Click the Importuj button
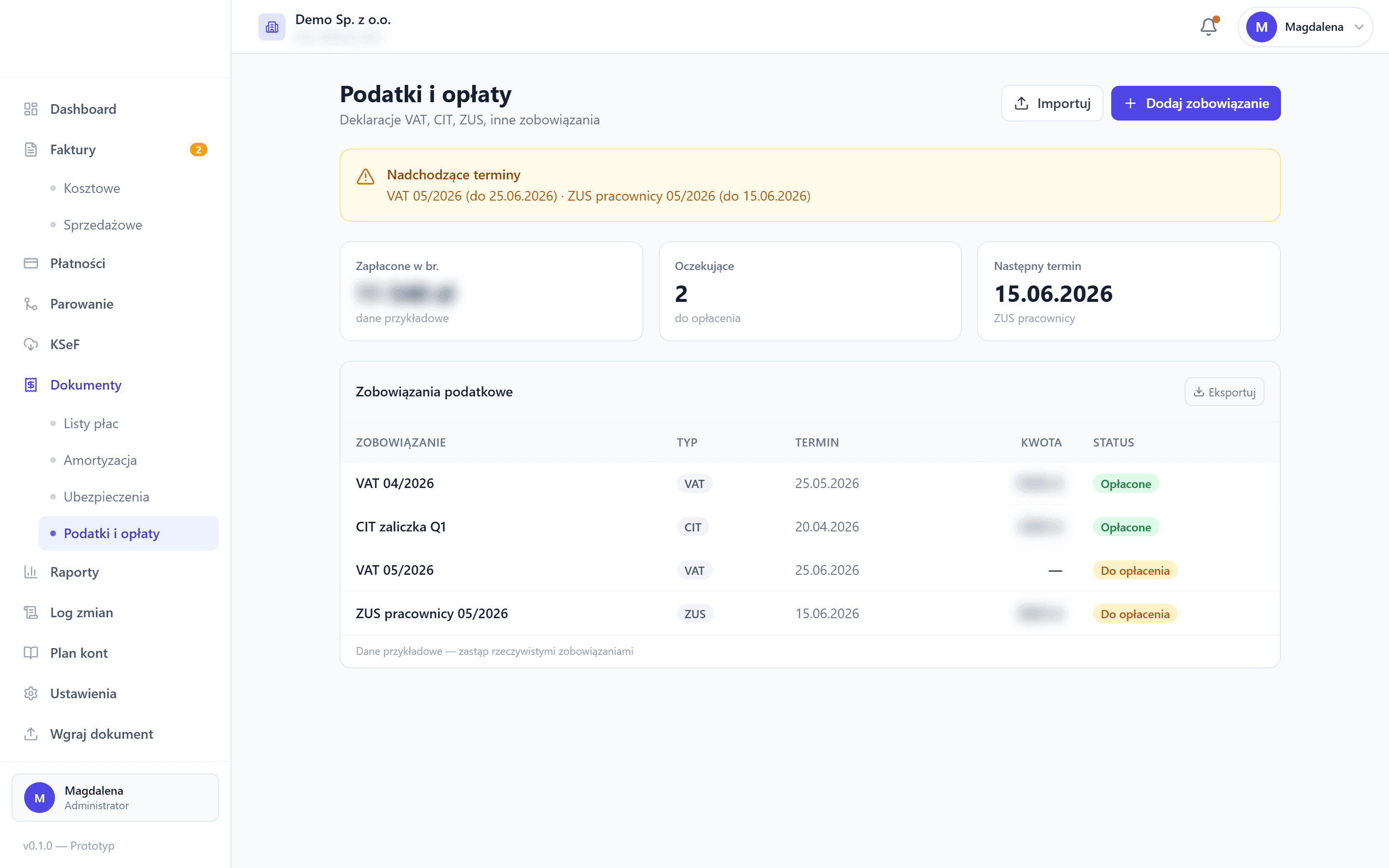This screenshot has height=868, width=1389. (1052, 103)
